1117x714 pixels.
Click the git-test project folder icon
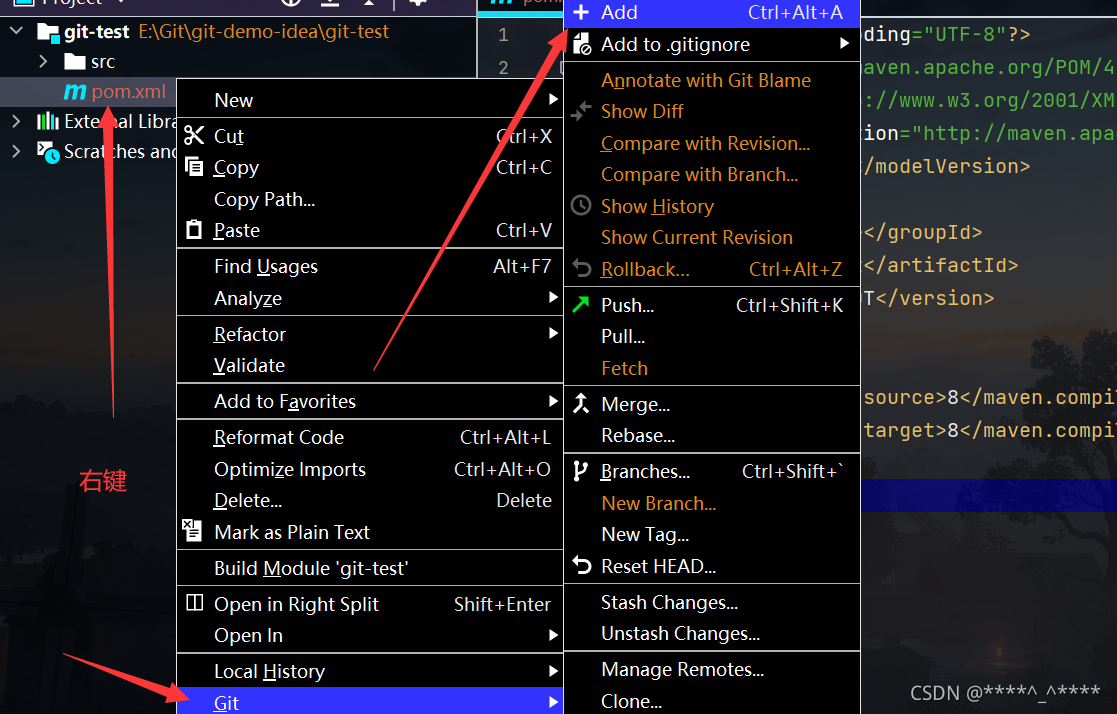click(48, 32)
